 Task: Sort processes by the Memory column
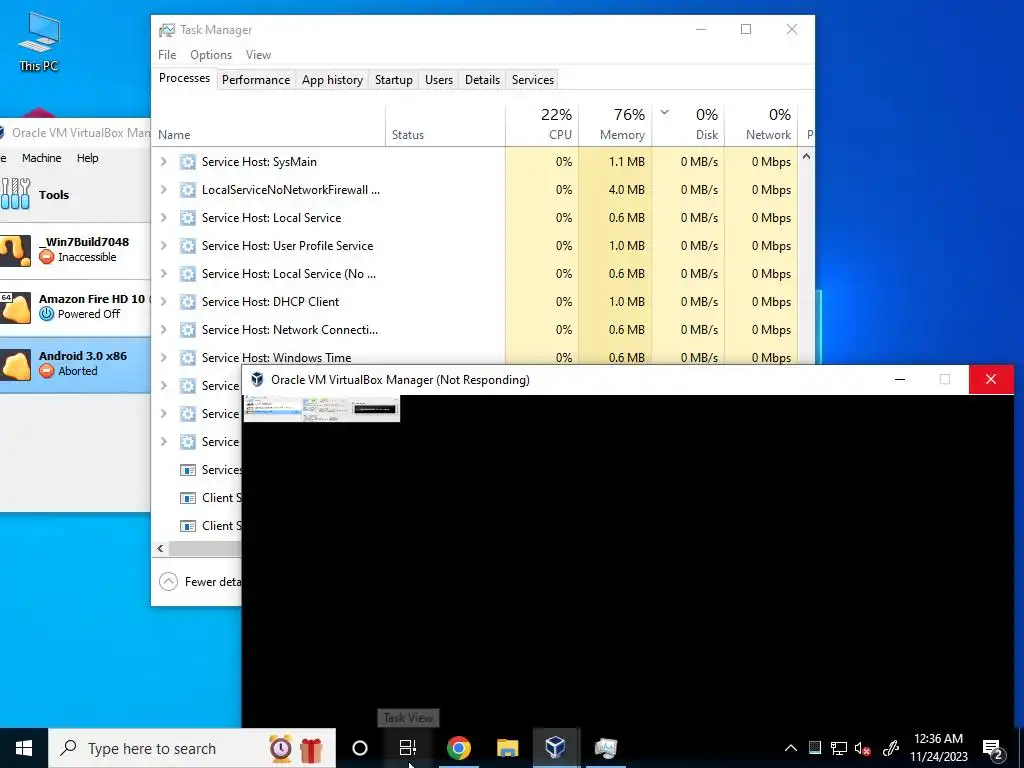point(615,124)
